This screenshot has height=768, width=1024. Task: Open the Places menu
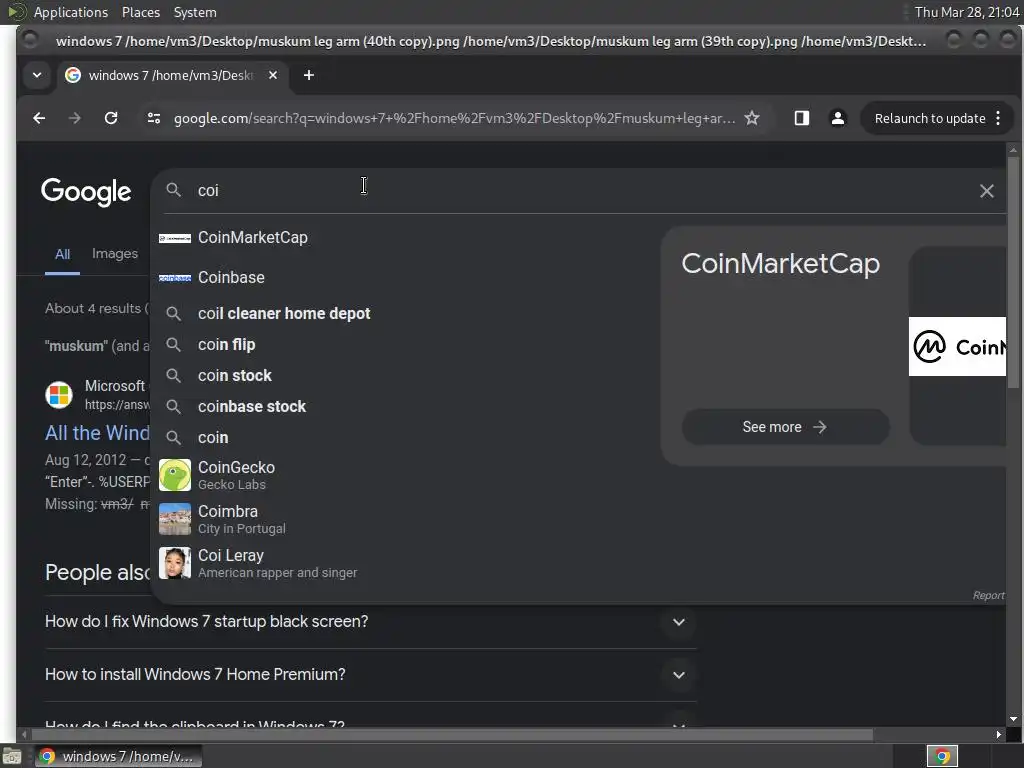140,12
